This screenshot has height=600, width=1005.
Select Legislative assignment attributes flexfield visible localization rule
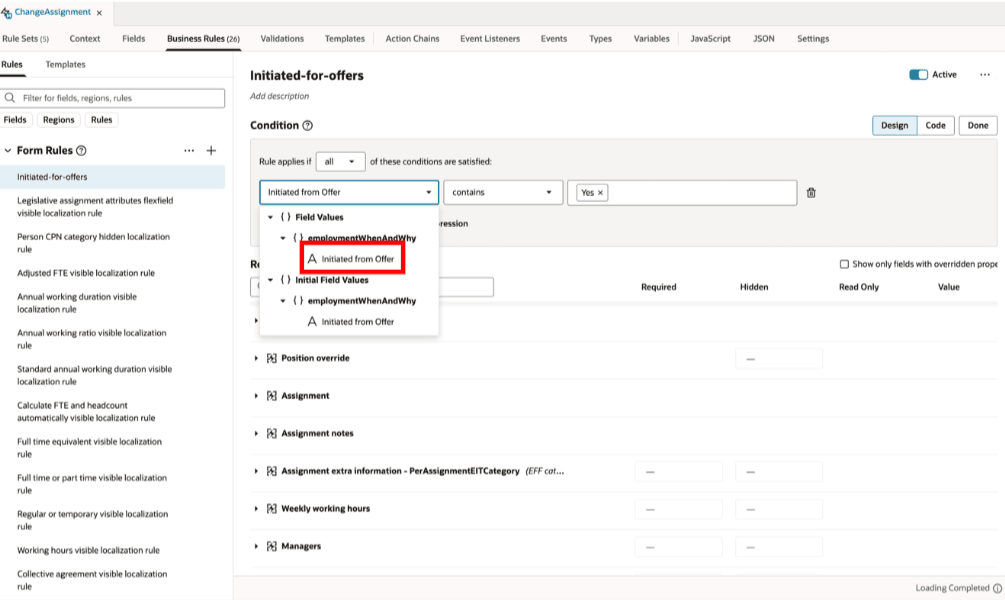95,206
